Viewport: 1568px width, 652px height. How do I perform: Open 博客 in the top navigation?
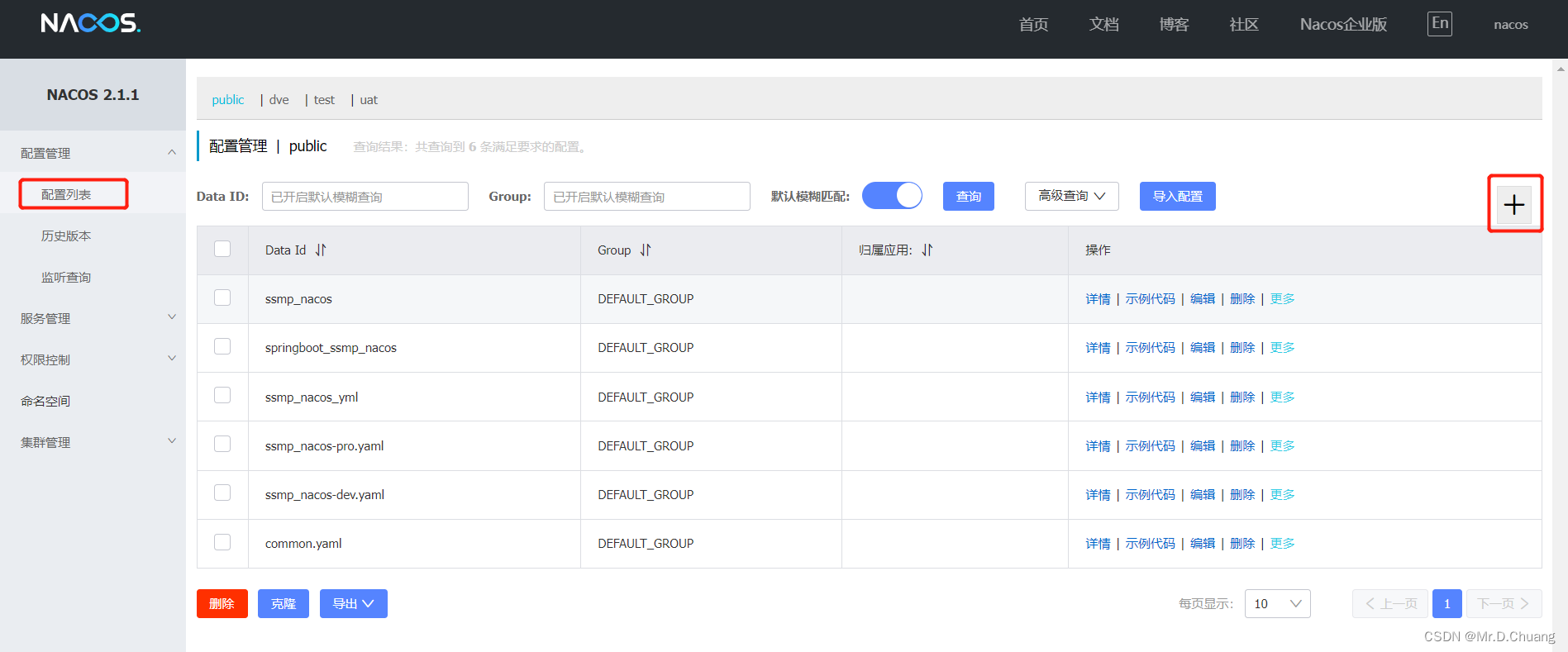point(1174,24)
